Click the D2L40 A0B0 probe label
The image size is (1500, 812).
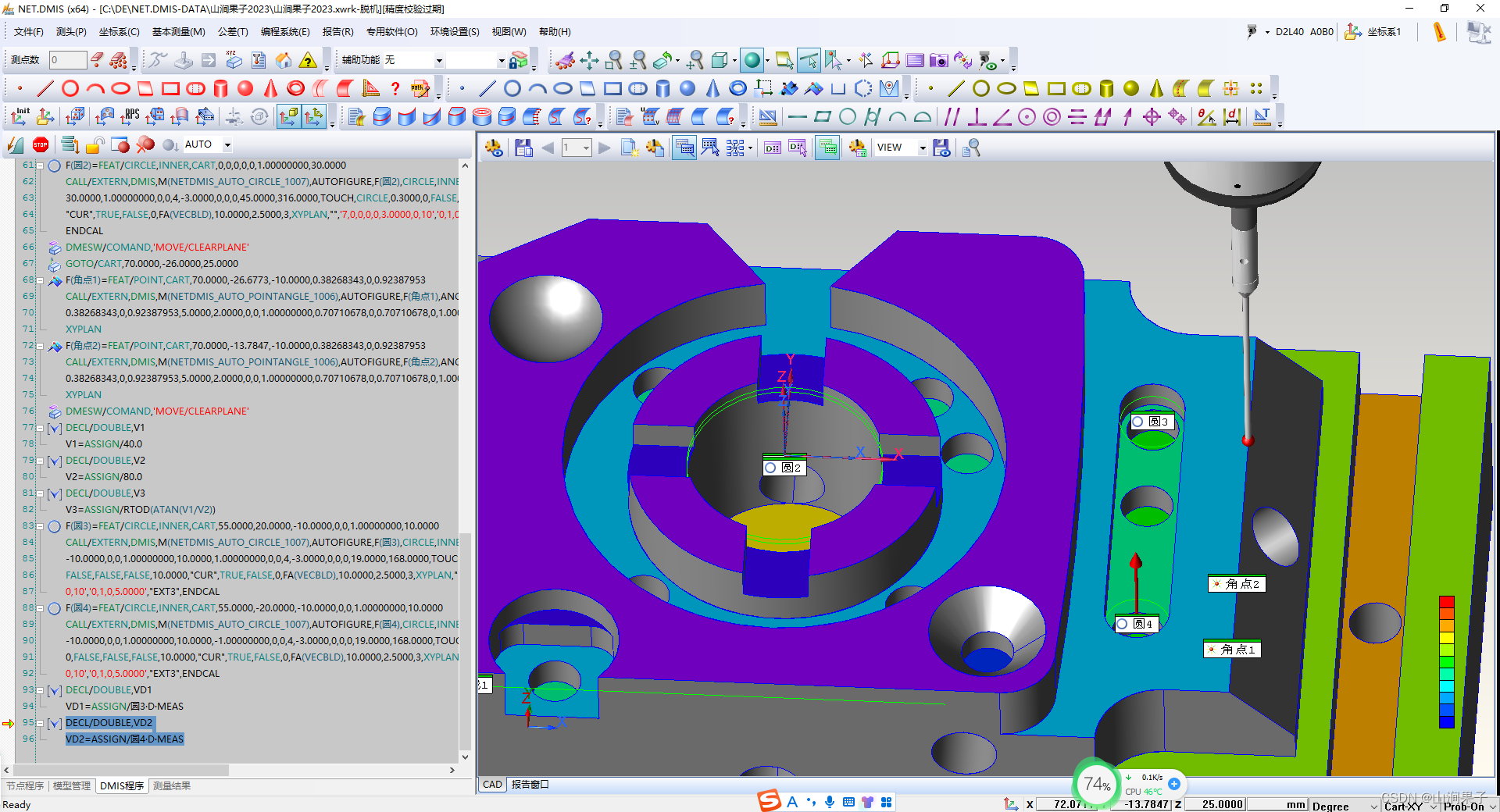pos(1305,32)
